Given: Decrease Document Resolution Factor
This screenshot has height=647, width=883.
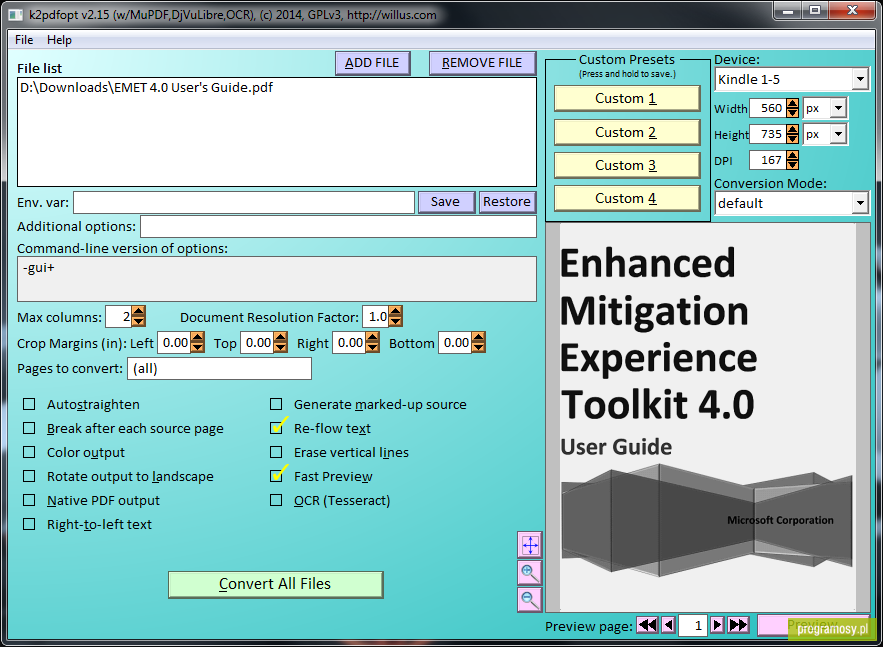Looking at the screenshot, I should point(395,322).
